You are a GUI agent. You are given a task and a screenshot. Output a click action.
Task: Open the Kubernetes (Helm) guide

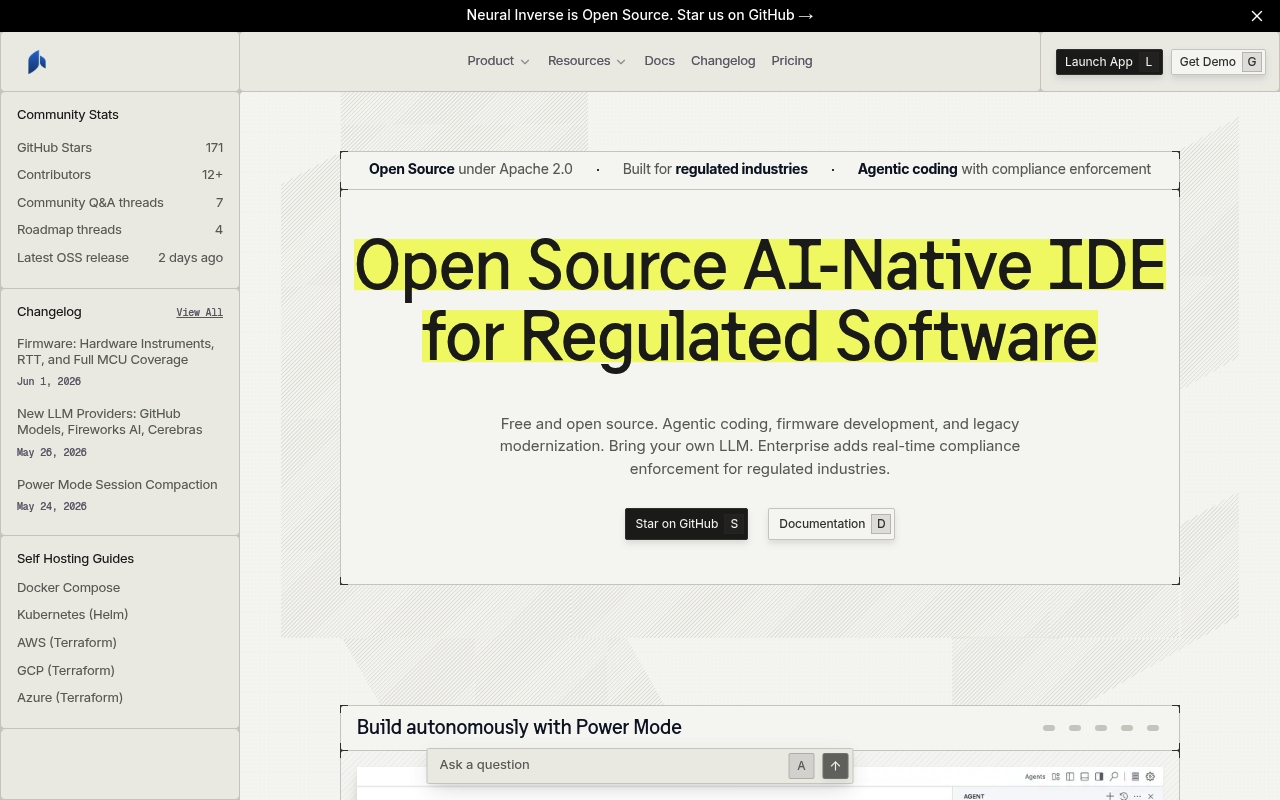tap(72, 614)
